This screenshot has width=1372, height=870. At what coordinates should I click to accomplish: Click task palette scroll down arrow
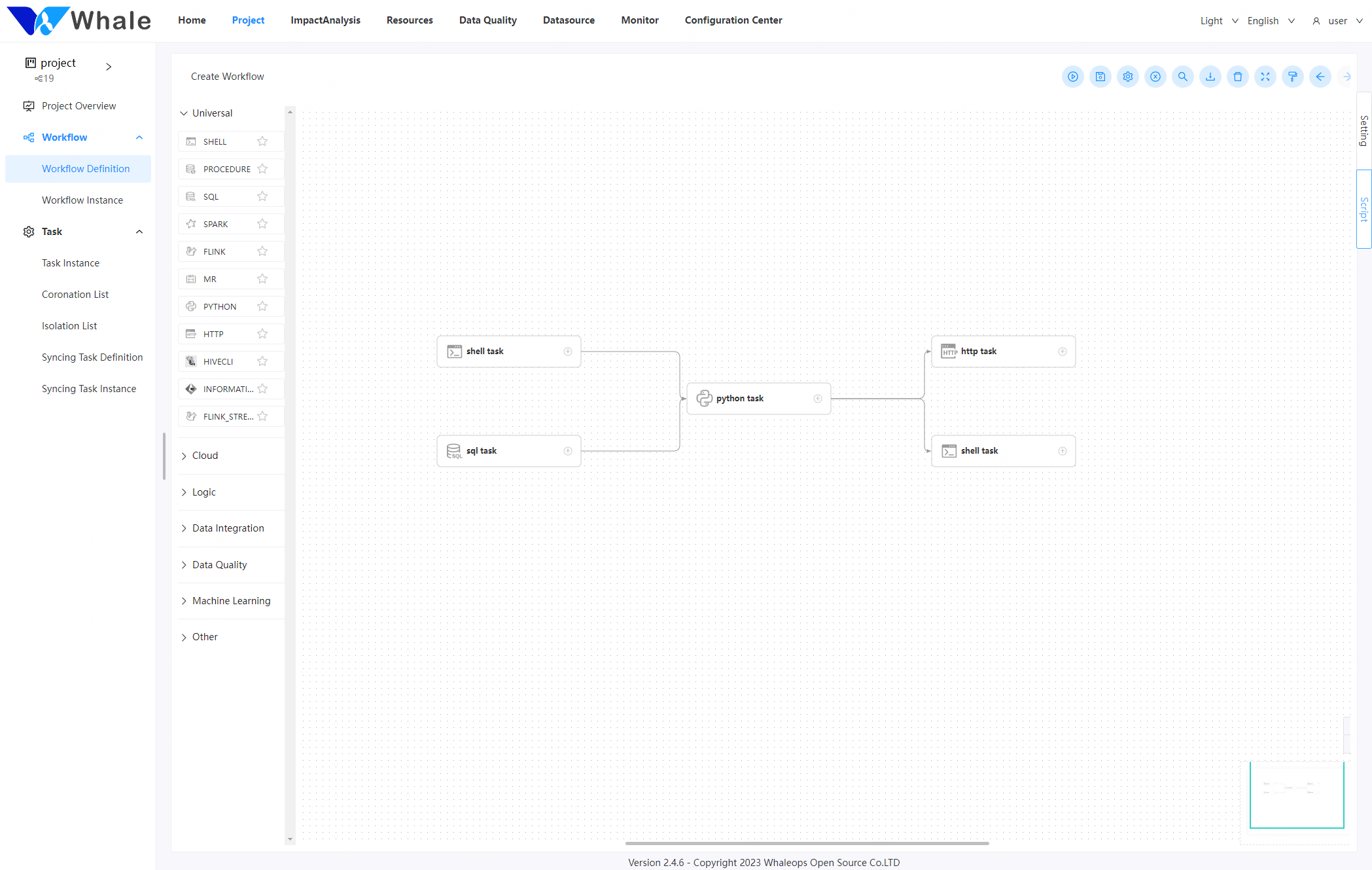tap(290, 839)
